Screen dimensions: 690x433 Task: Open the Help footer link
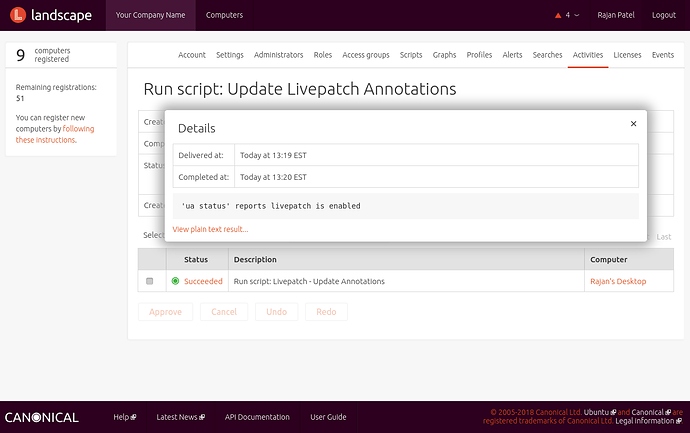tap(125, 417)
